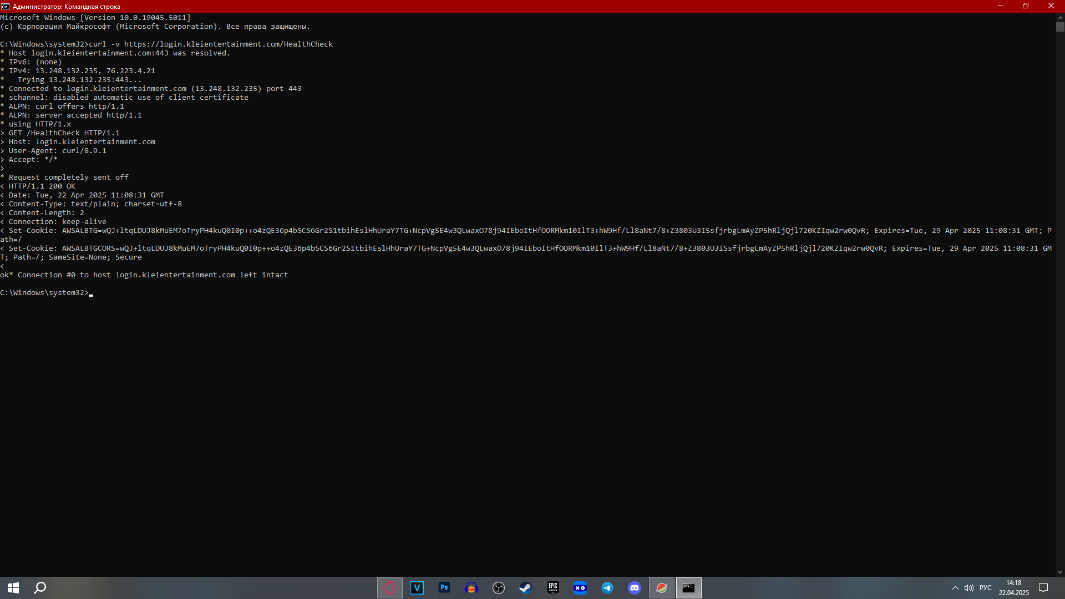Screen dimensions: 1065x599
Task: Open Vegas Pro taskbar icon
Action: pos(418,588)
